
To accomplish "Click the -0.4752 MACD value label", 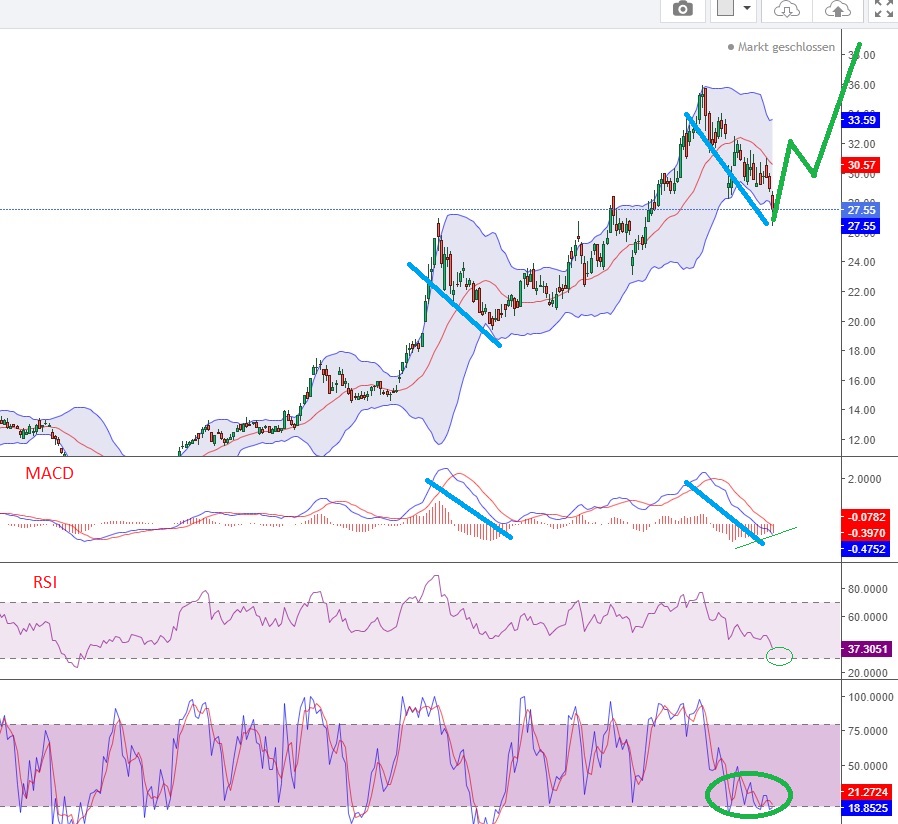I will (x=866, y=549).
